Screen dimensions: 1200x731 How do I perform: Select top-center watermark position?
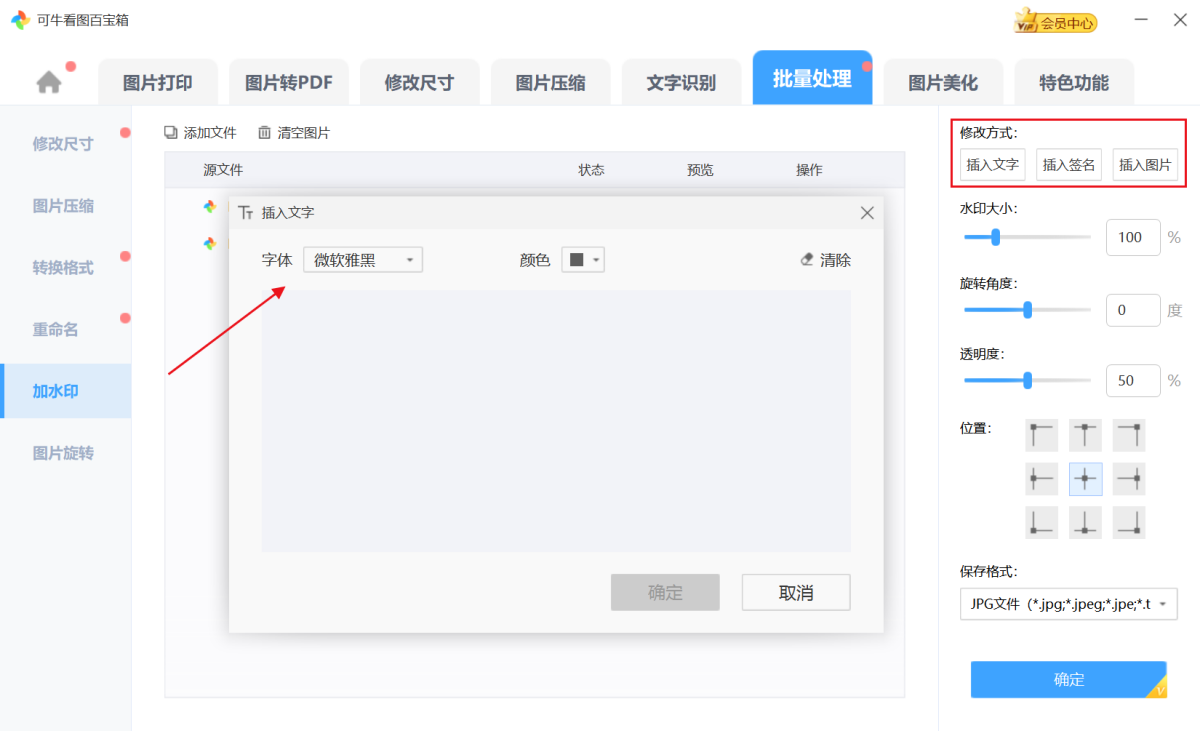click(x=1085, y=435)
